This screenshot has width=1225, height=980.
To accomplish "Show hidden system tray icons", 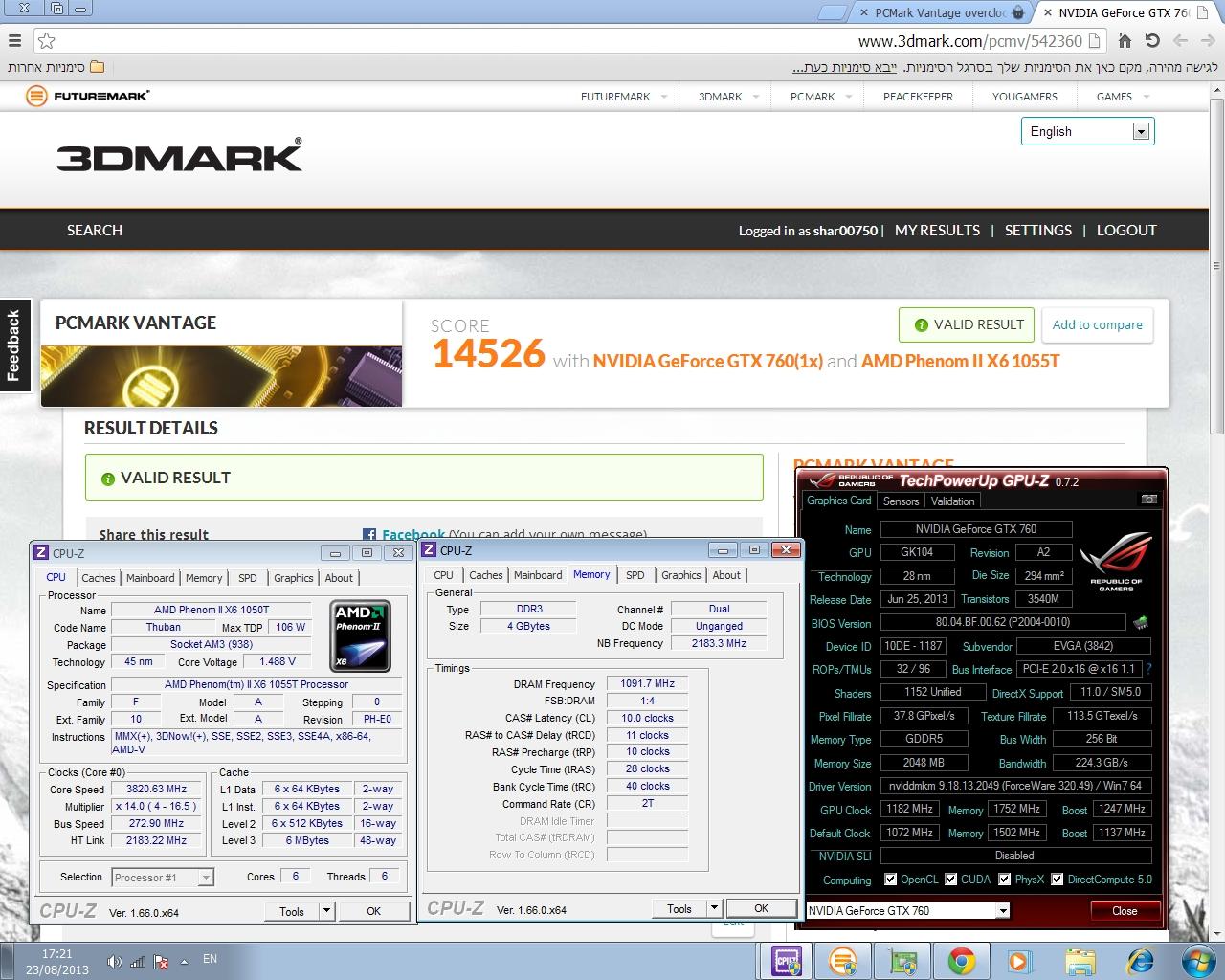I will [x=183, y=961].
